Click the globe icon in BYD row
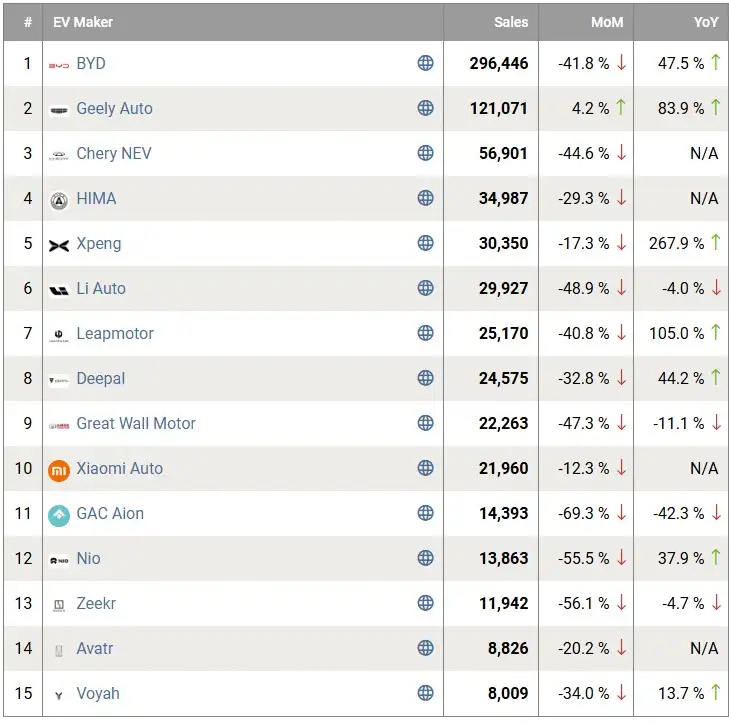Screen dimensions: 729x727 (x=425, y=63)
